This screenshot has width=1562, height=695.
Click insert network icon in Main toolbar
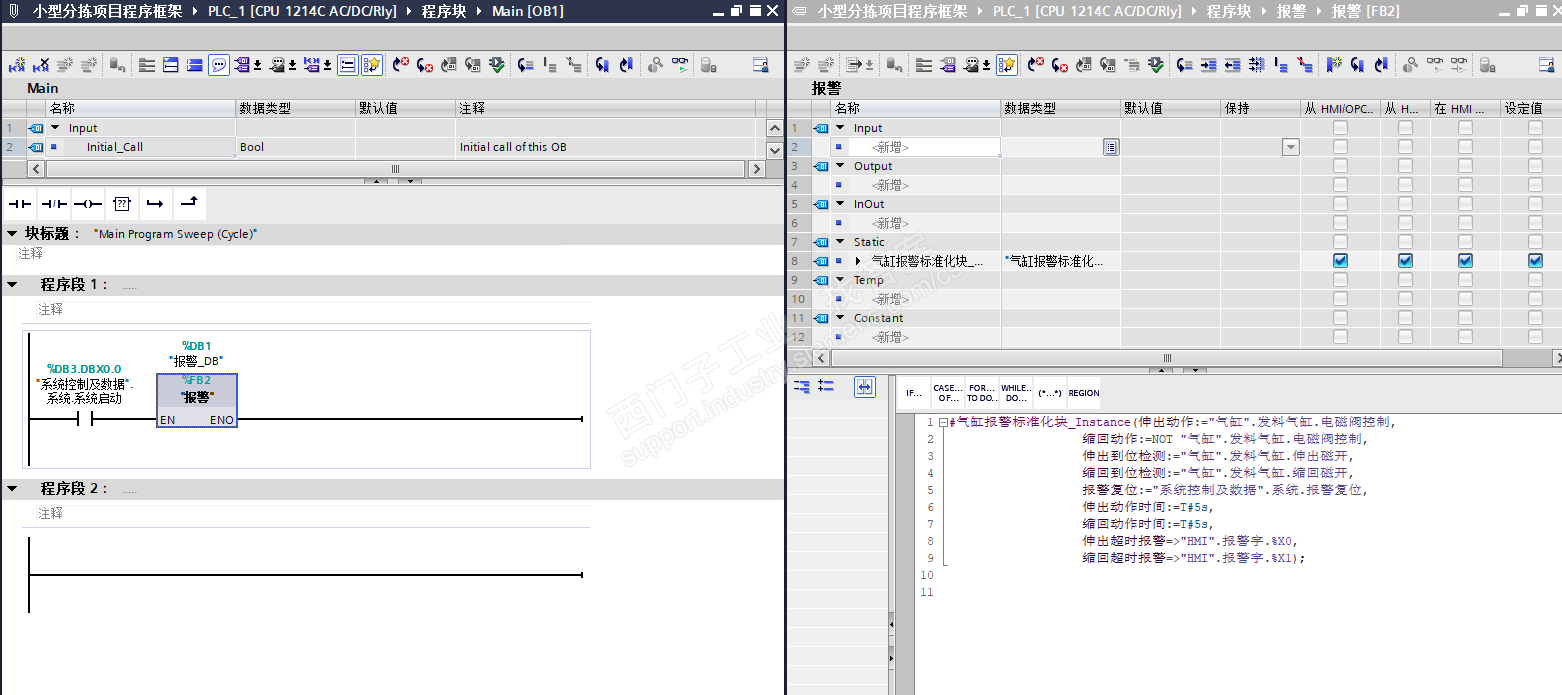click(17, 65)
